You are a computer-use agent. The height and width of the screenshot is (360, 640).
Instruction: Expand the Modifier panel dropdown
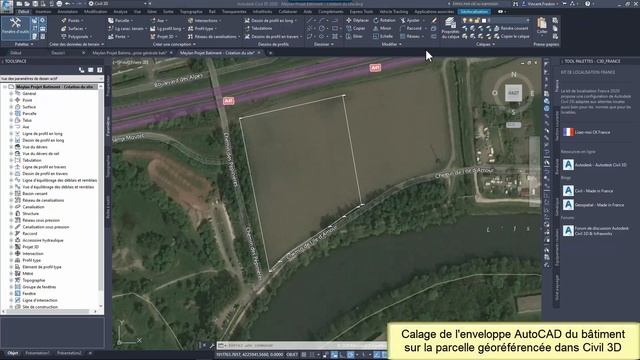[x=391, y=44]
